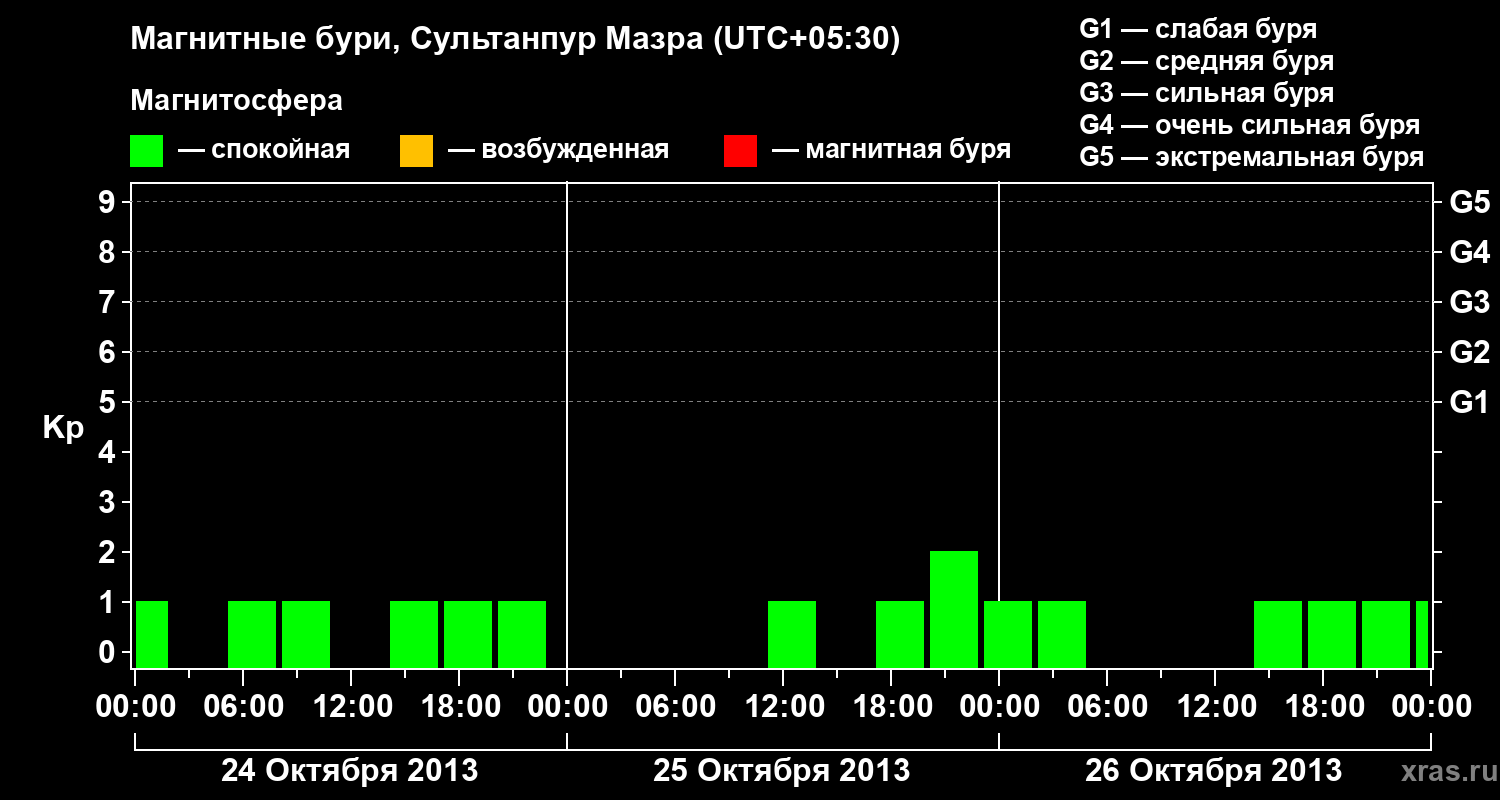
Task: Click the '— возбужденная' legend label
Action: coord(558,151)
